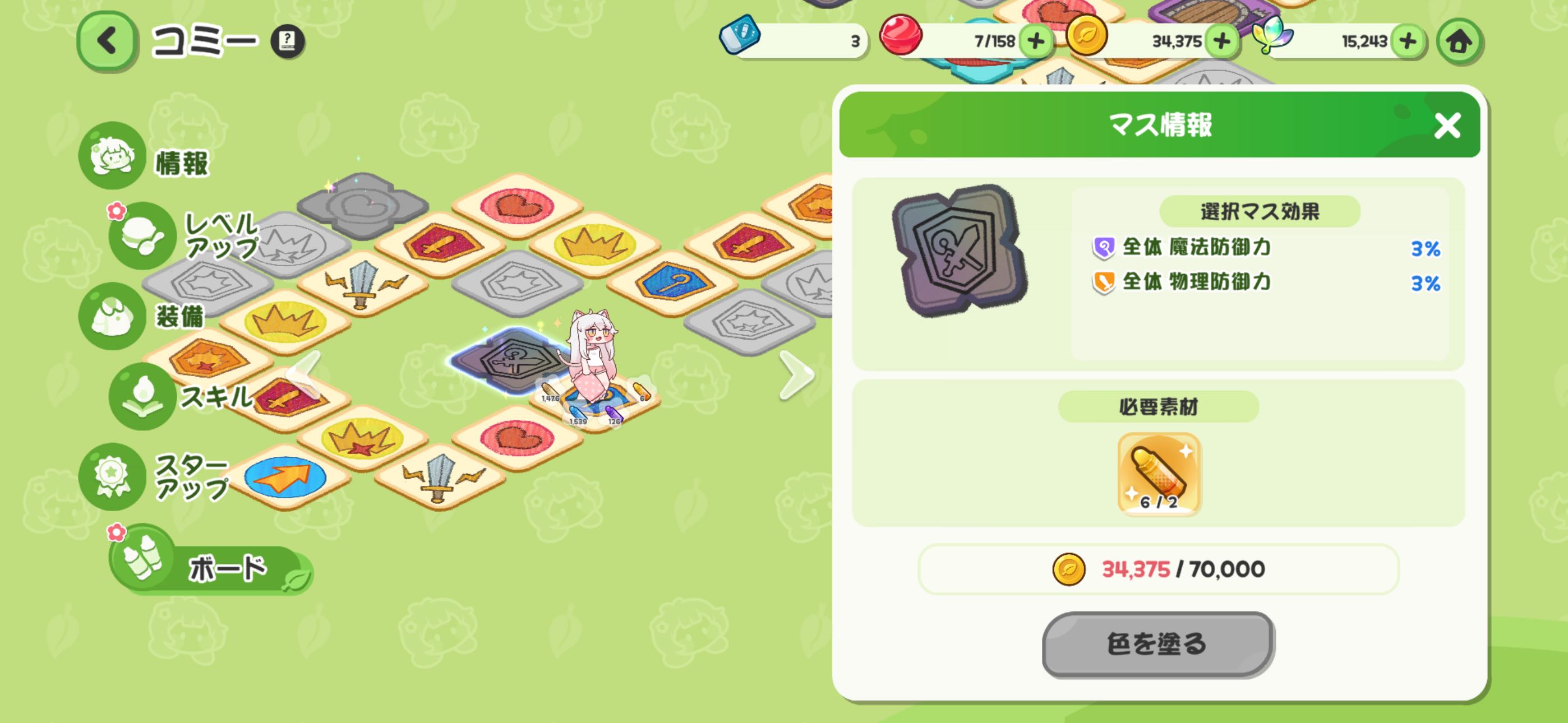Add more red candy stamina with plus
Screen dimensions: 1568x723
(1036, 41)
